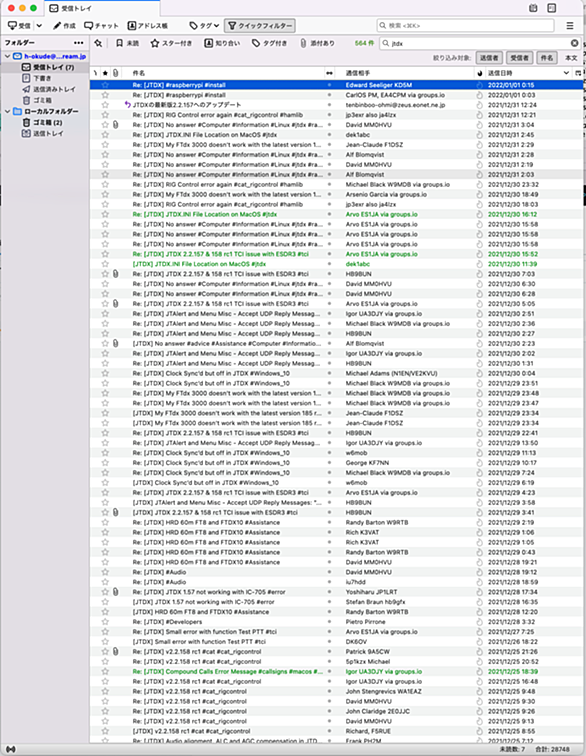Open the アドレス帳 address book
The image size is (586, 756).
147,26
